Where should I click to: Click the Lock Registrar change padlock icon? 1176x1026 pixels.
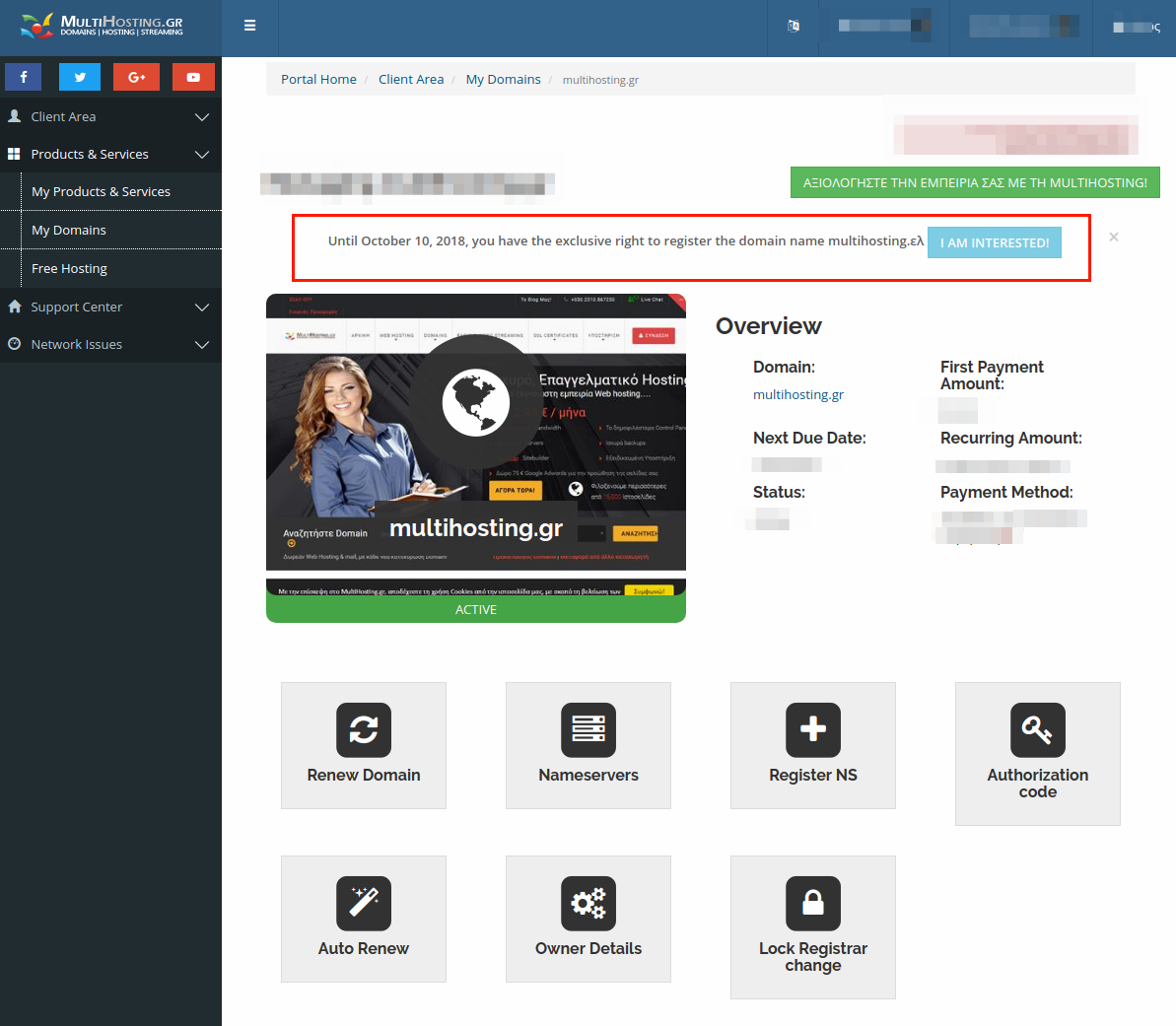click(x=813, y=903)
